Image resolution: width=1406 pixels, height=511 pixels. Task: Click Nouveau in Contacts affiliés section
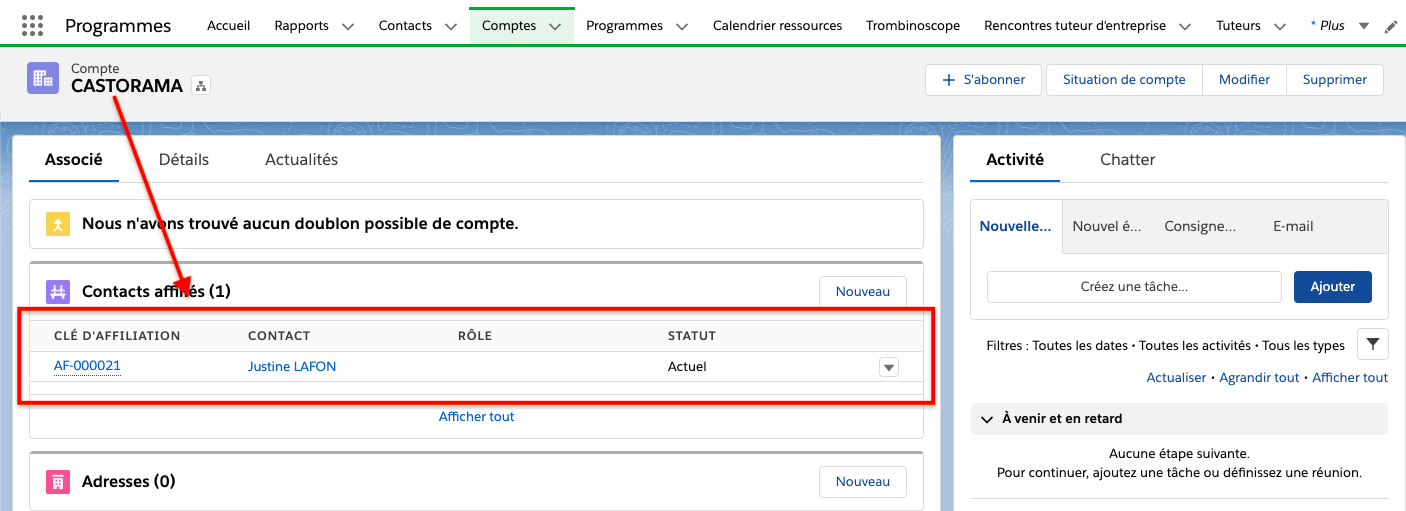click(862, 291)
